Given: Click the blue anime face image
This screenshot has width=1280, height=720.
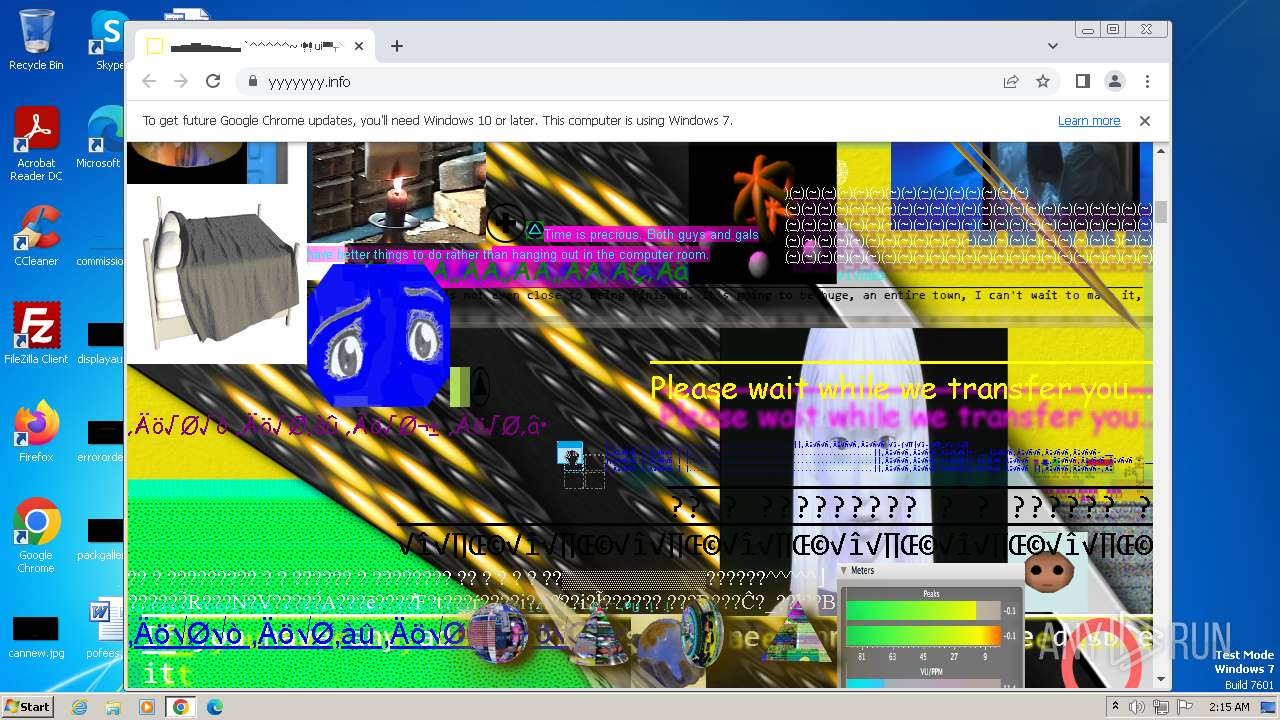Looking at the screenshot, I should [x=378, y=336].
